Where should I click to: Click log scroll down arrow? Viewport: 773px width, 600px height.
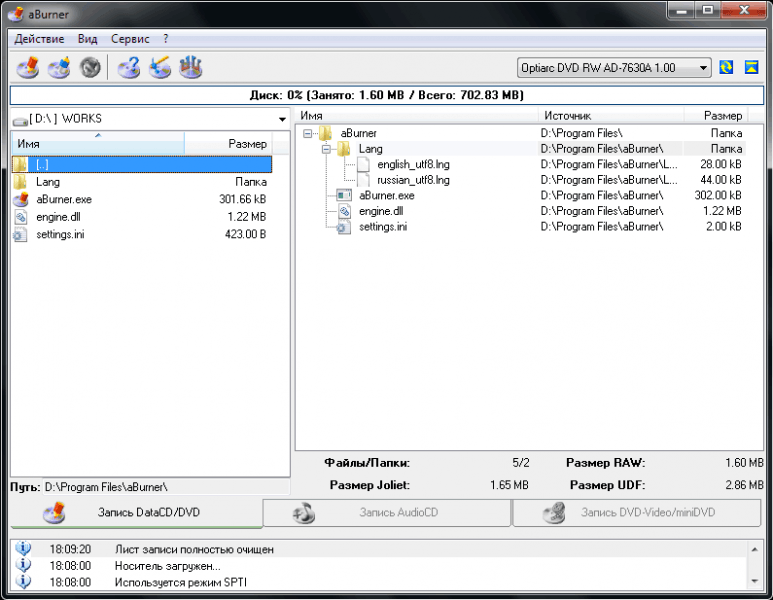pos(754,582)
